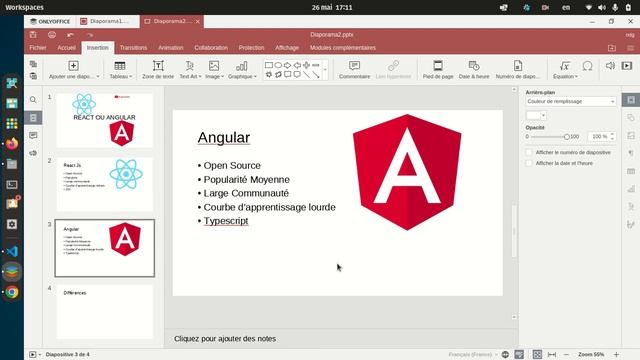This screenshot has width=640, height=360.
Task: Click the opacity slider handle
Action: click(567, 137)
